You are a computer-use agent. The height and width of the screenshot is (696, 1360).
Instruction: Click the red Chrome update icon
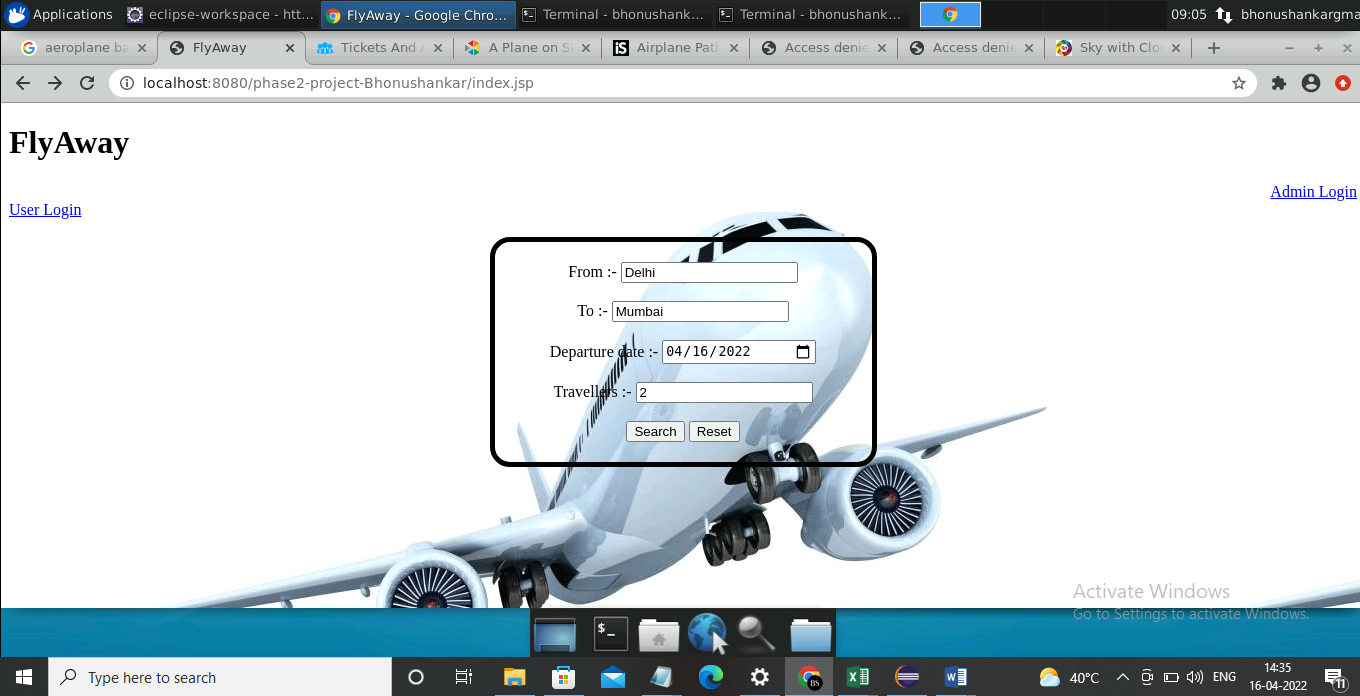(x=1343, y=83)
